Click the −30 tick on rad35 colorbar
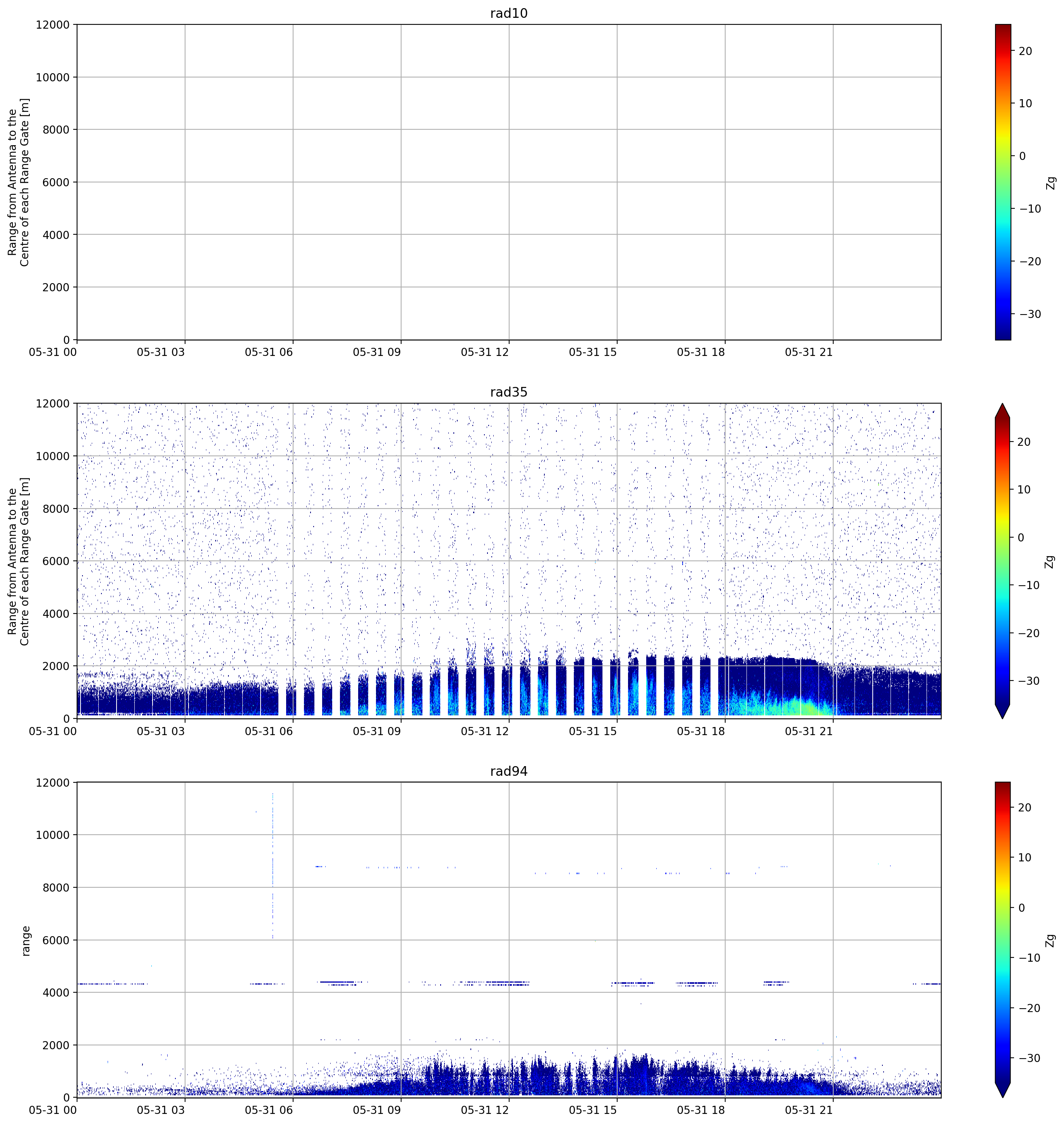The width and height of the screenshot is (1064, 1124). point(1029,681)
